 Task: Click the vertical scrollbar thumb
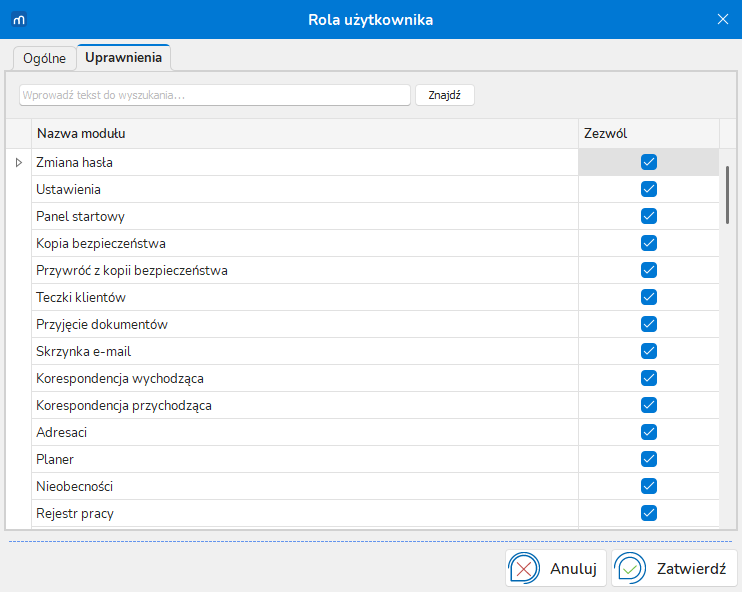727,194
